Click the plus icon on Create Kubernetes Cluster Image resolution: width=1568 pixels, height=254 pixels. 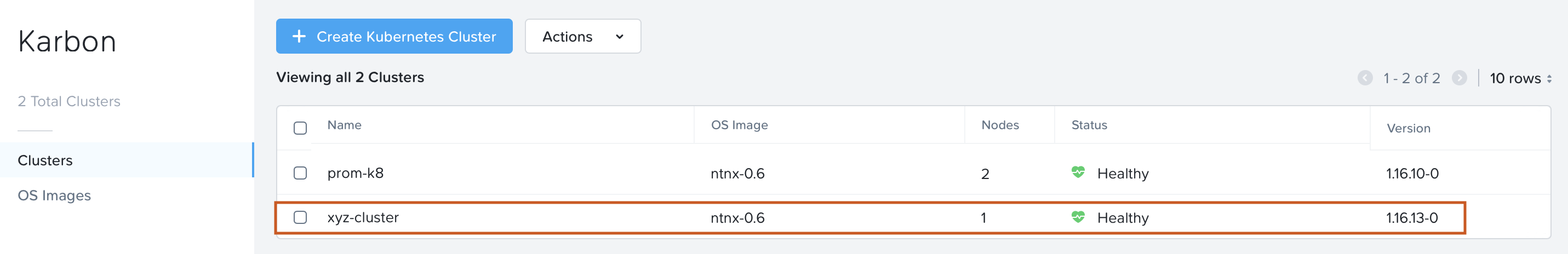[299, 37]
